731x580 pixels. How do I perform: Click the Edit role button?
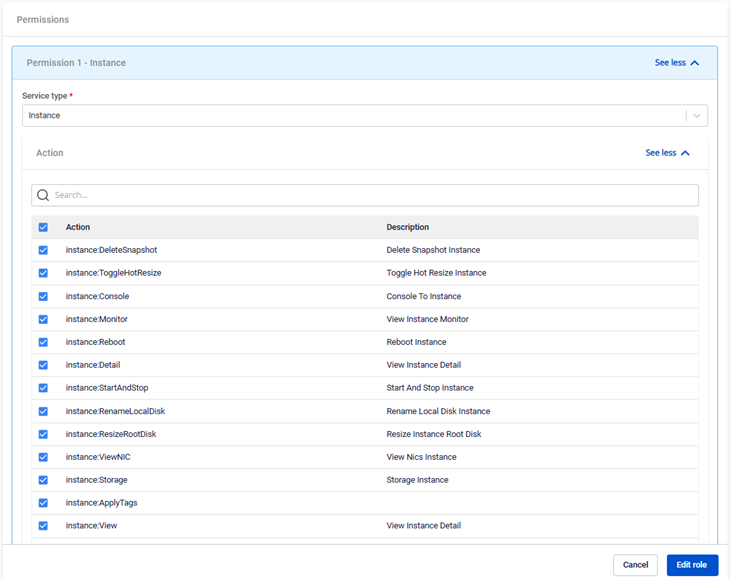pos(692,565)
